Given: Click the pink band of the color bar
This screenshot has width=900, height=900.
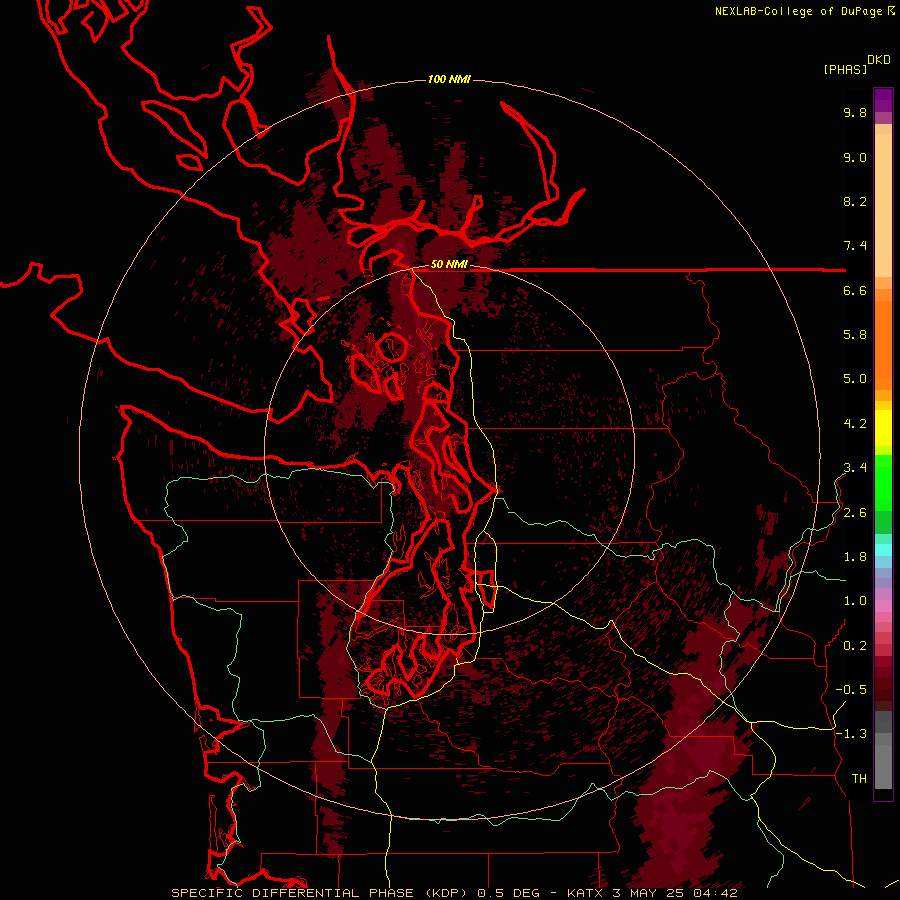Looking at the screenshot, I should 883,606.
